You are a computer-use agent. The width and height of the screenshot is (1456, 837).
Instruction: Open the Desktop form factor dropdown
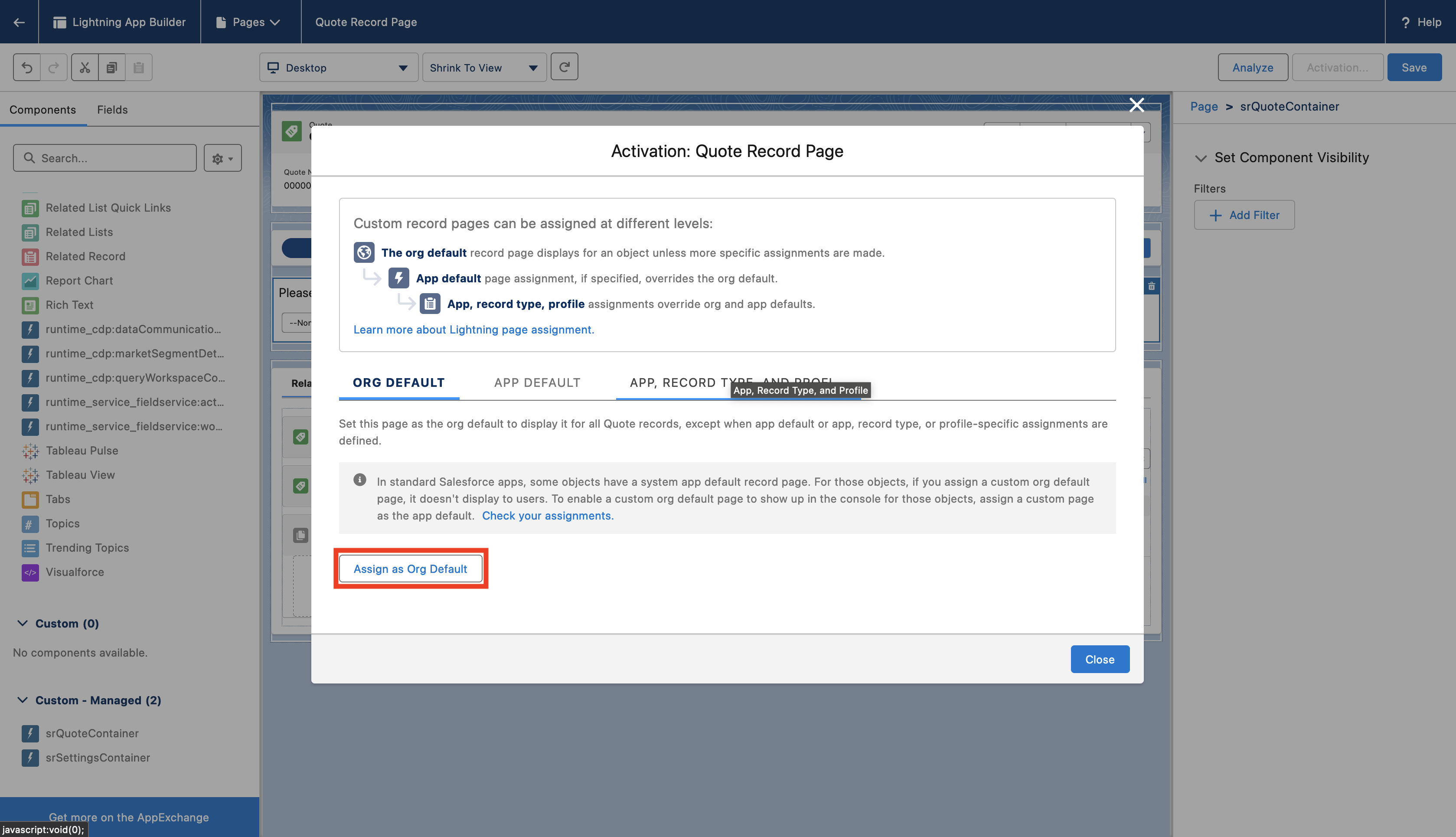click(339, 67)
